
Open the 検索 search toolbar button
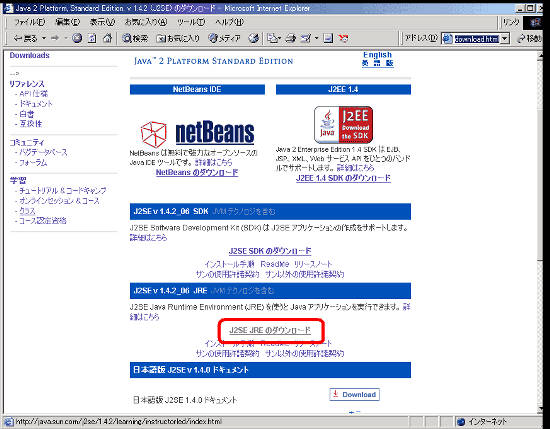point(135,38)
